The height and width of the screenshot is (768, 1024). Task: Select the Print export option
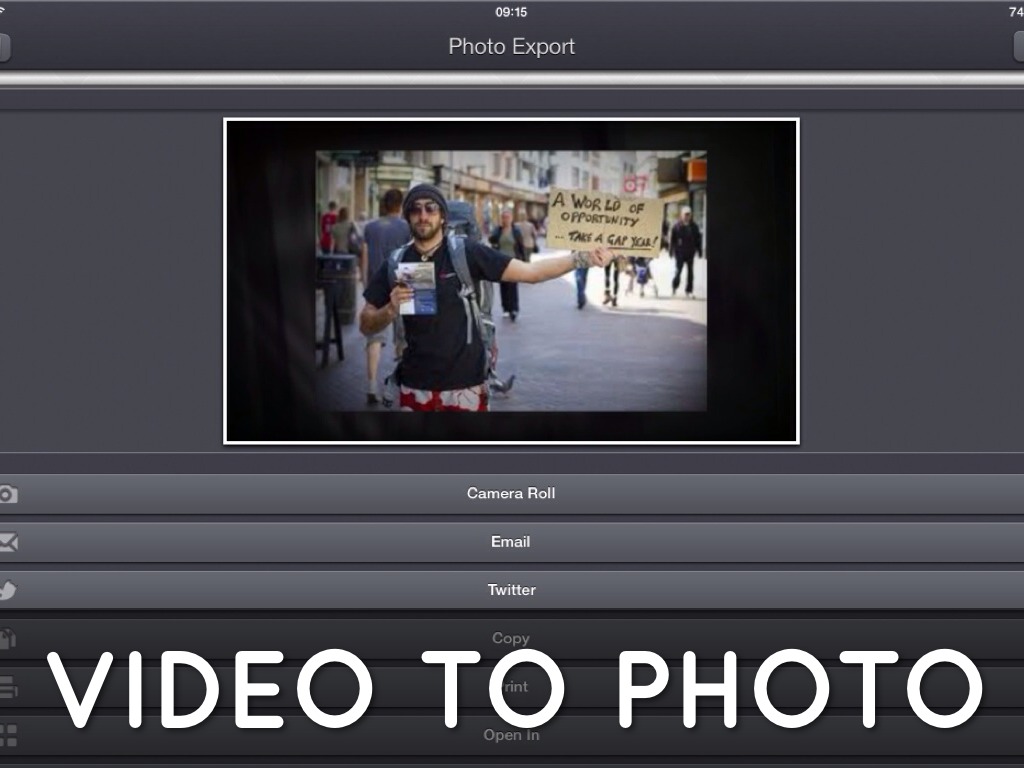[511, 687]
